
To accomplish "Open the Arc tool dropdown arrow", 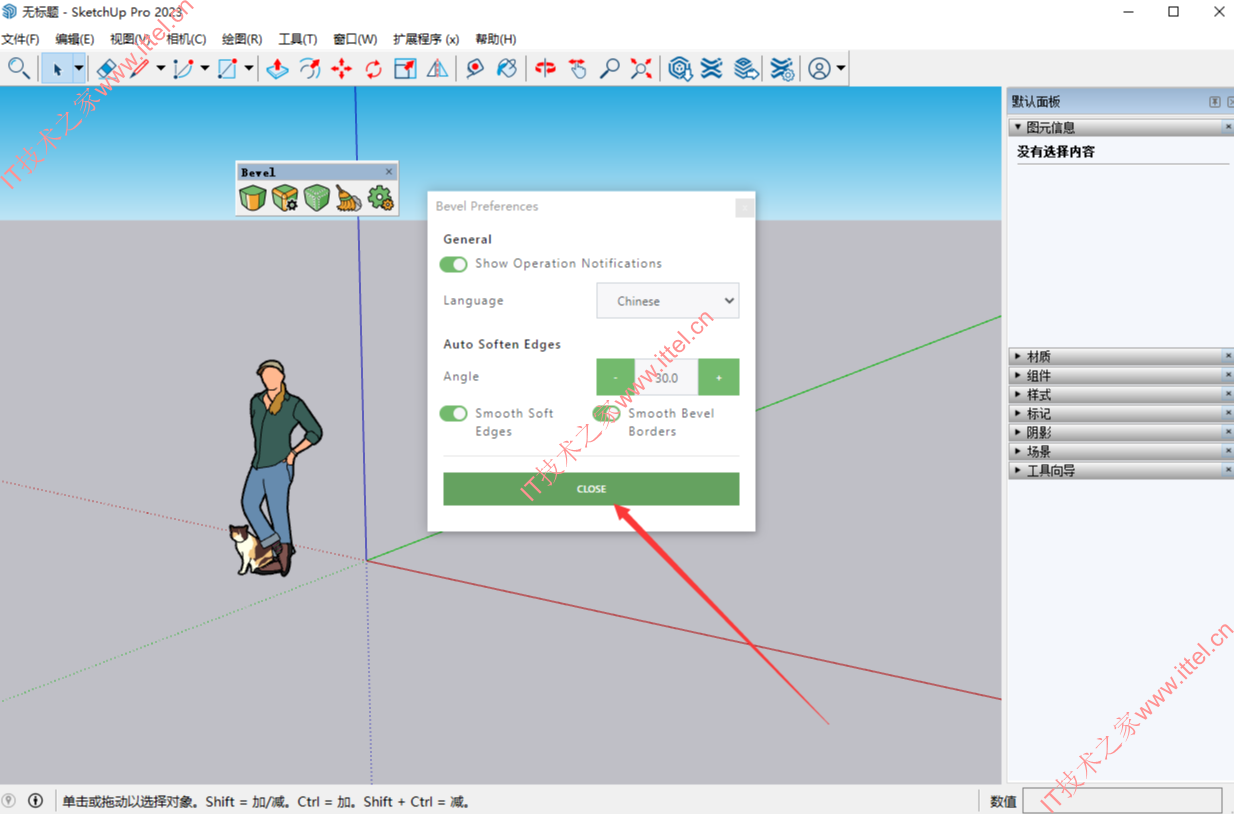I will click(204, 69).
